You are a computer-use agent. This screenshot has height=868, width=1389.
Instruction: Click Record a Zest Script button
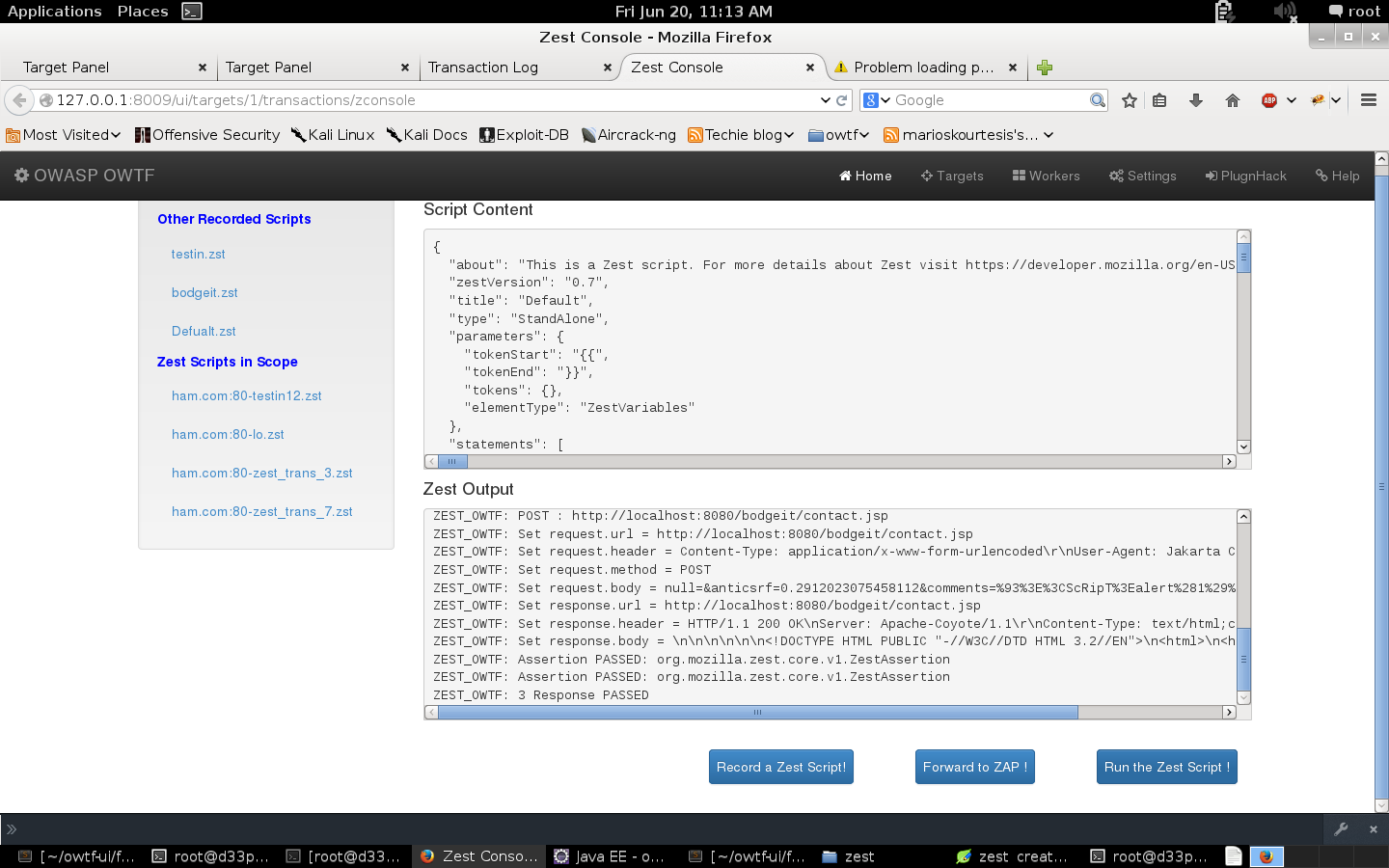(x=781, y=767)
